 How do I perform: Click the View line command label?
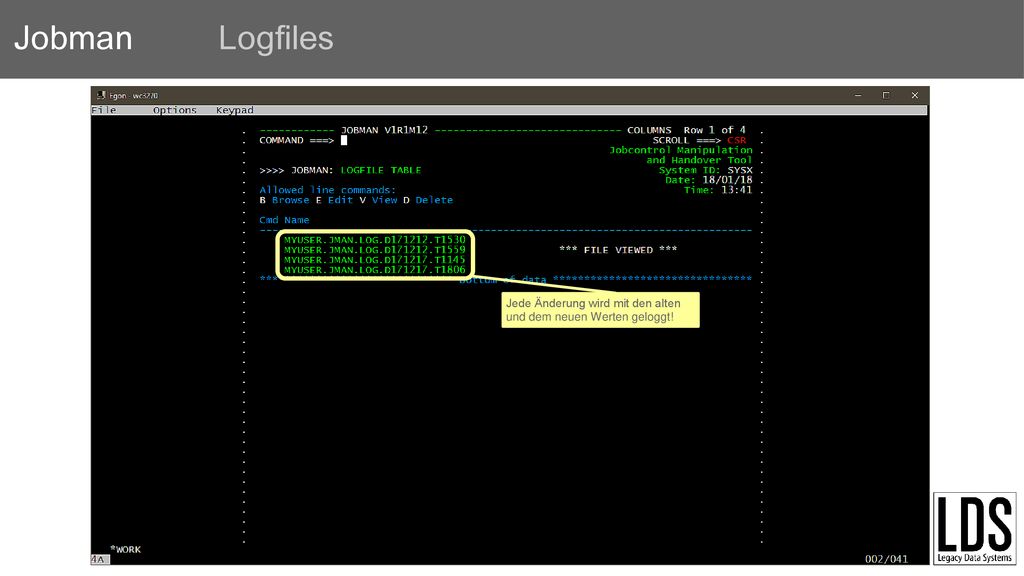(384, 200)
